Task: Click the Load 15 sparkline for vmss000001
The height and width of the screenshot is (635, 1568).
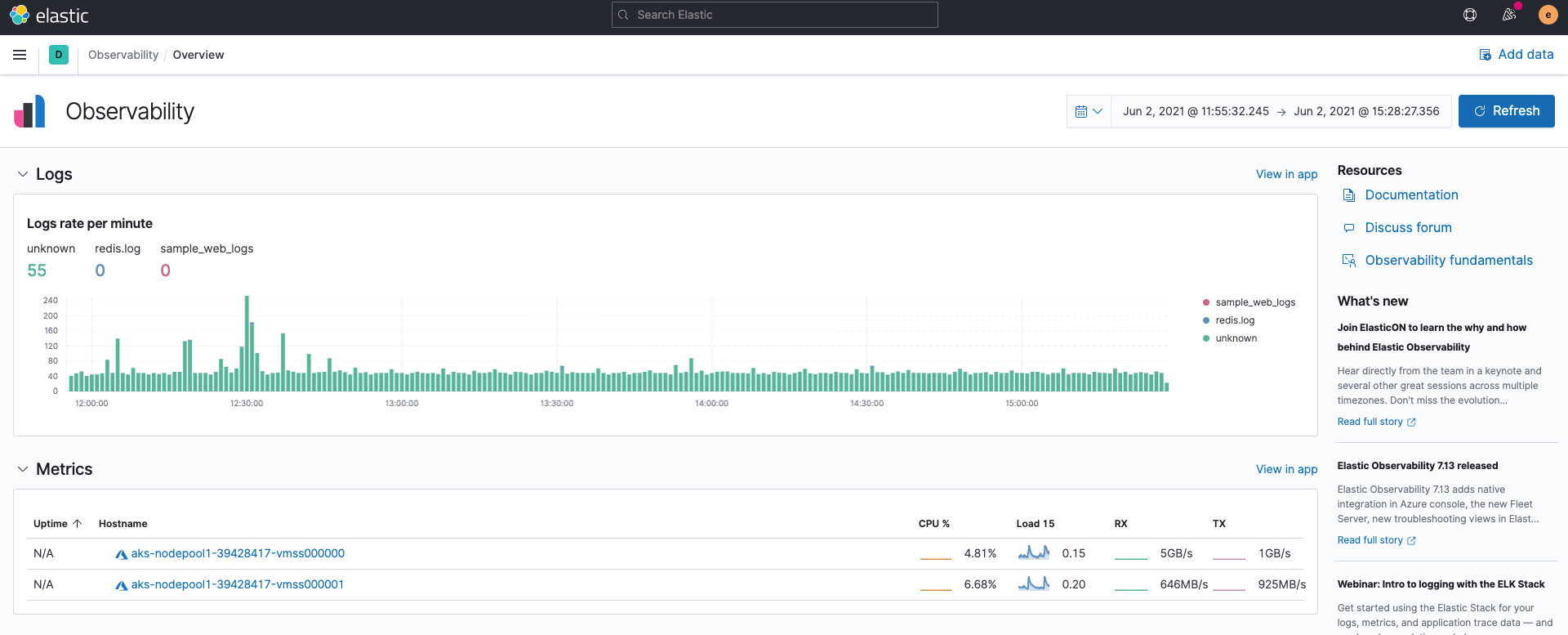Action: (1034, 584)
